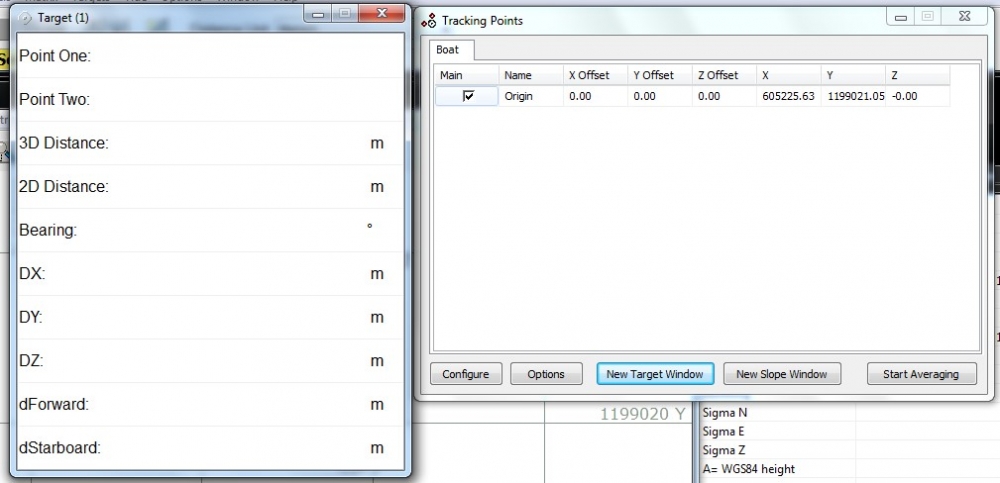Click the Tracking Points window icon
Viewport: 1000px width, 483px height.
pyautogui.click(x=429, y=20)
